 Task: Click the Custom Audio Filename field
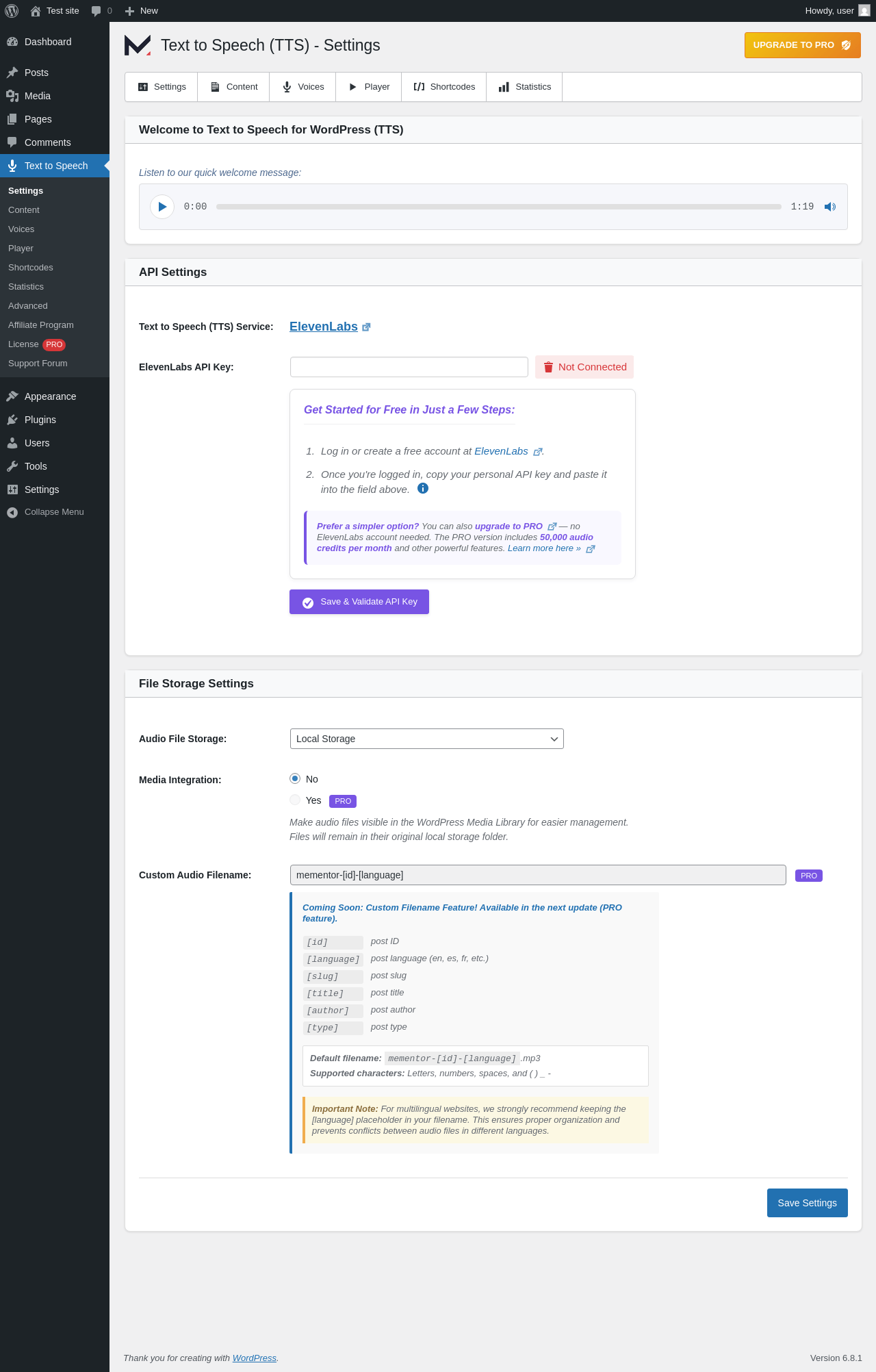(538, 875)
